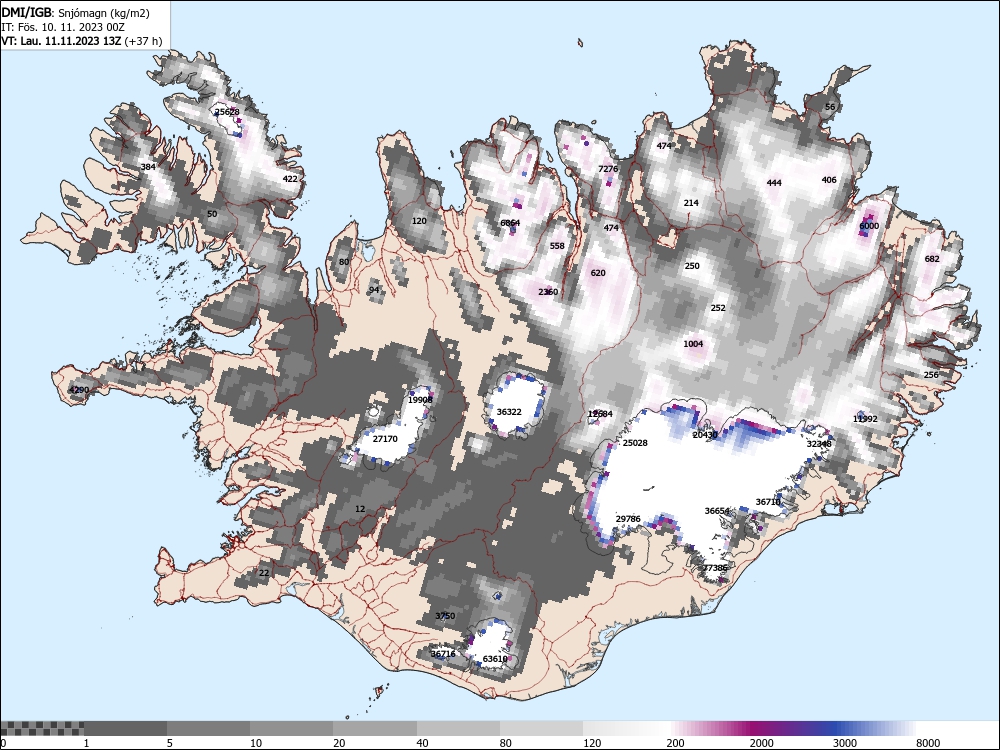Click the legend tick label 8000

click(x=928, y=743)
